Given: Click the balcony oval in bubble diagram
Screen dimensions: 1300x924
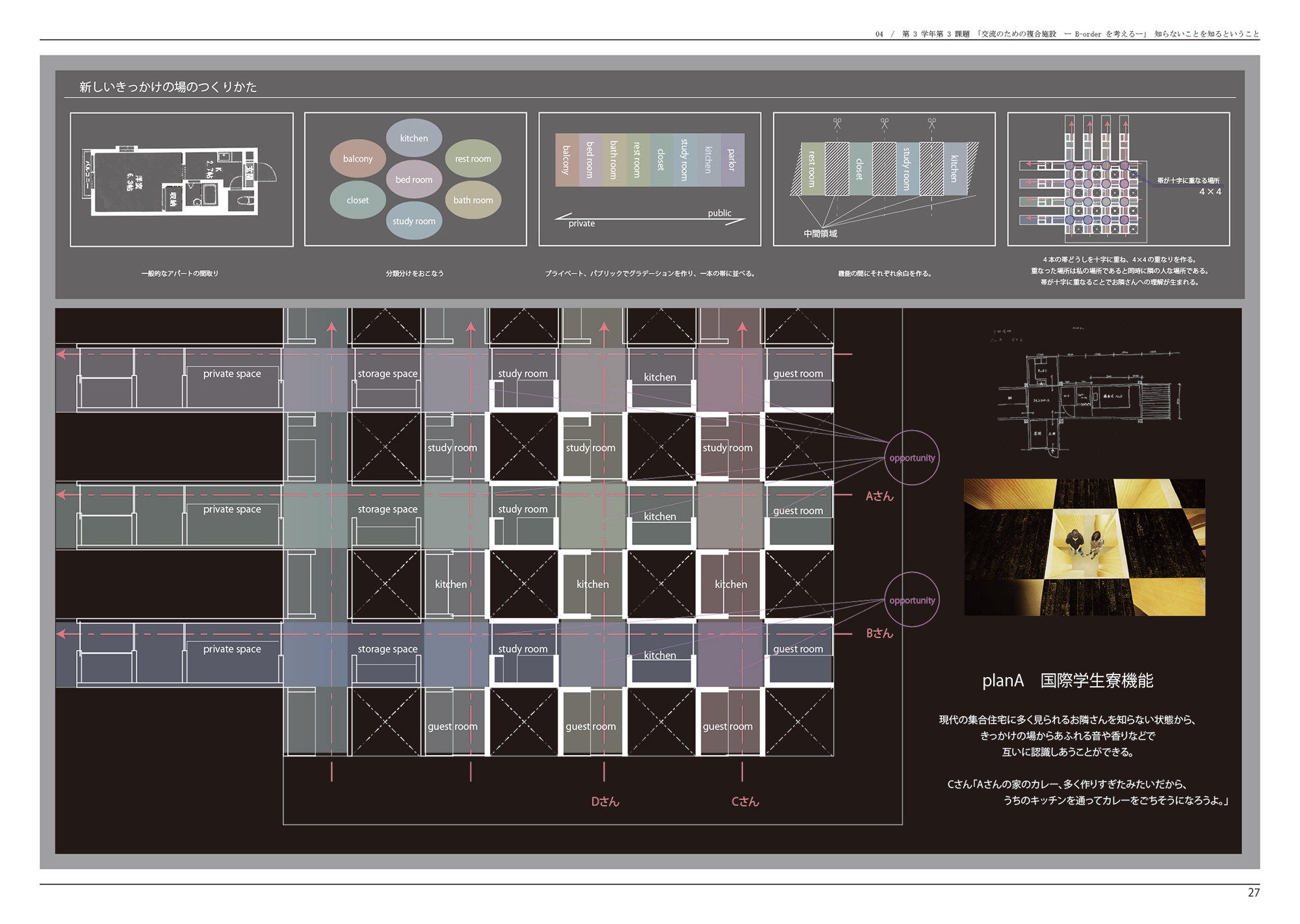Looking at the screenshot, I should pyautogui.click(x=357, y=159).
